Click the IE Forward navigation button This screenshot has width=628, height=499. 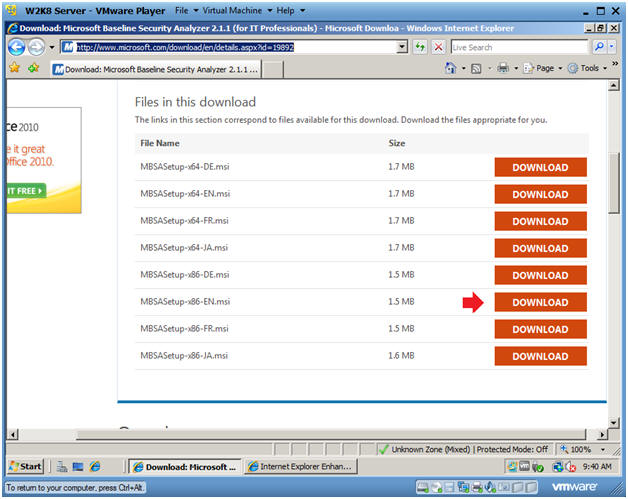tap(36, 47)
